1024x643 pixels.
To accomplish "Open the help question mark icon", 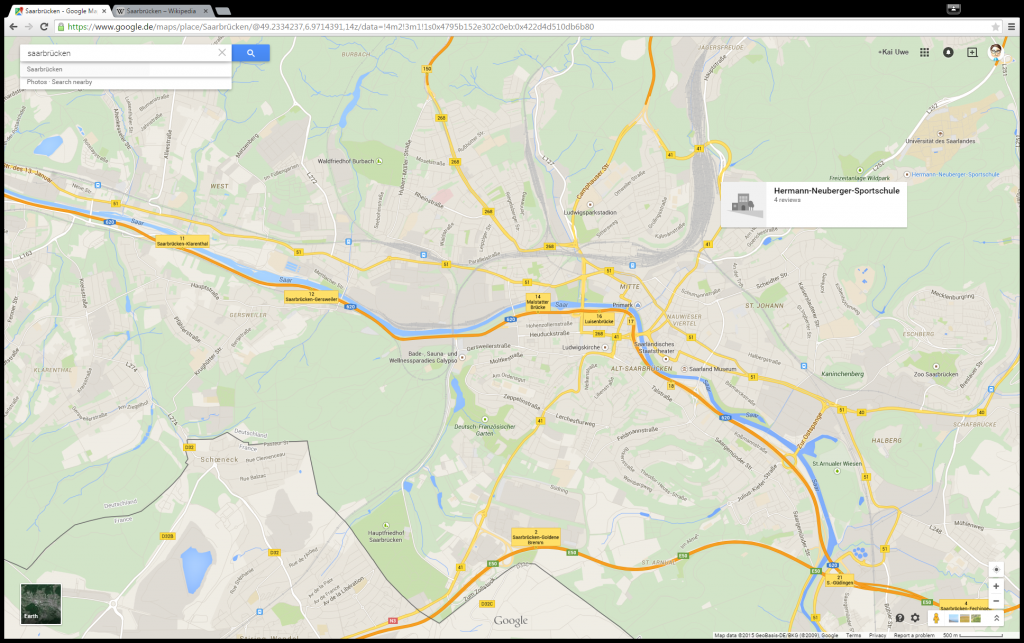I will click(x=900, y=618).
